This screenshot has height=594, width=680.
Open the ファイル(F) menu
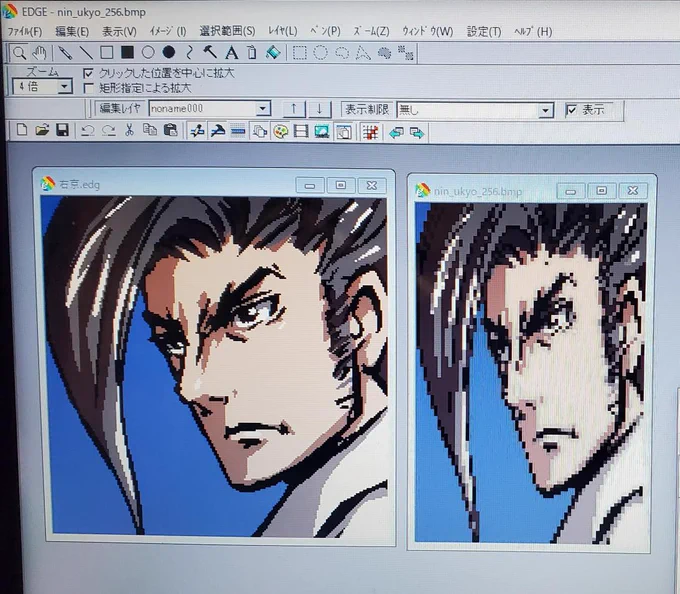25,32
